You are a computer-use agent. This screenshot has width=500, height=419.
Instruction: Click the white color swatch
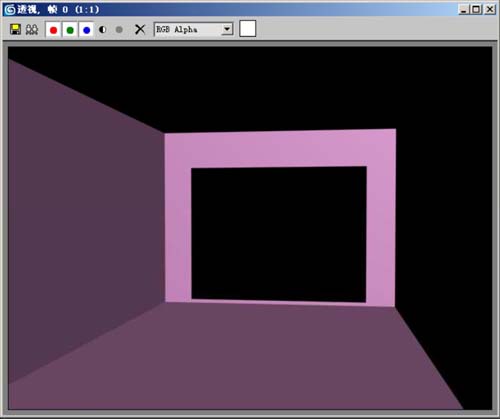(x=248, y=29)
